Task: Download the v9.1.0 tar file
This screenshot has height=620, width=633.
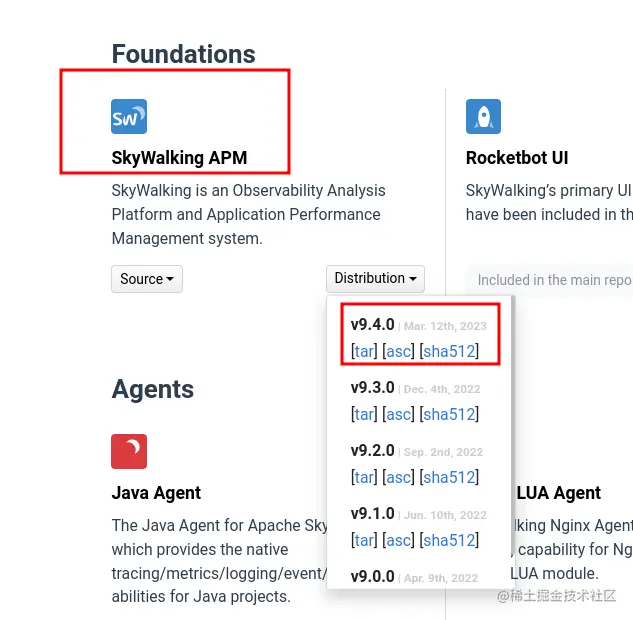Action: point(364,540)
